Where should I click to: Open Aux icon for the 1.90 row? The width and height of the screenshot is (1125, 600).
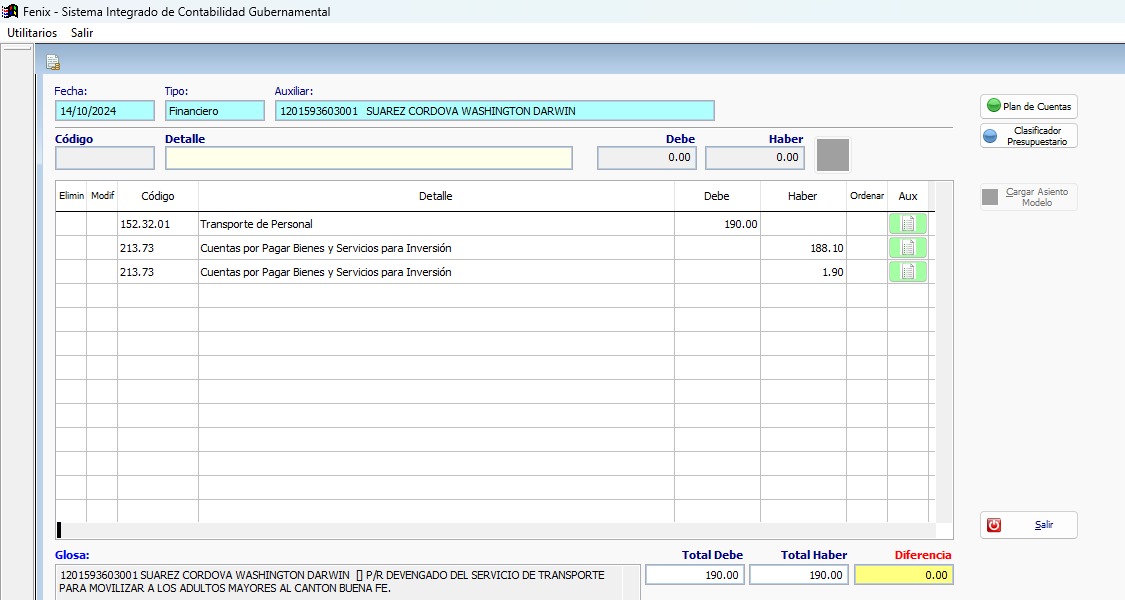pyautogui.click(x=907, y=272)
